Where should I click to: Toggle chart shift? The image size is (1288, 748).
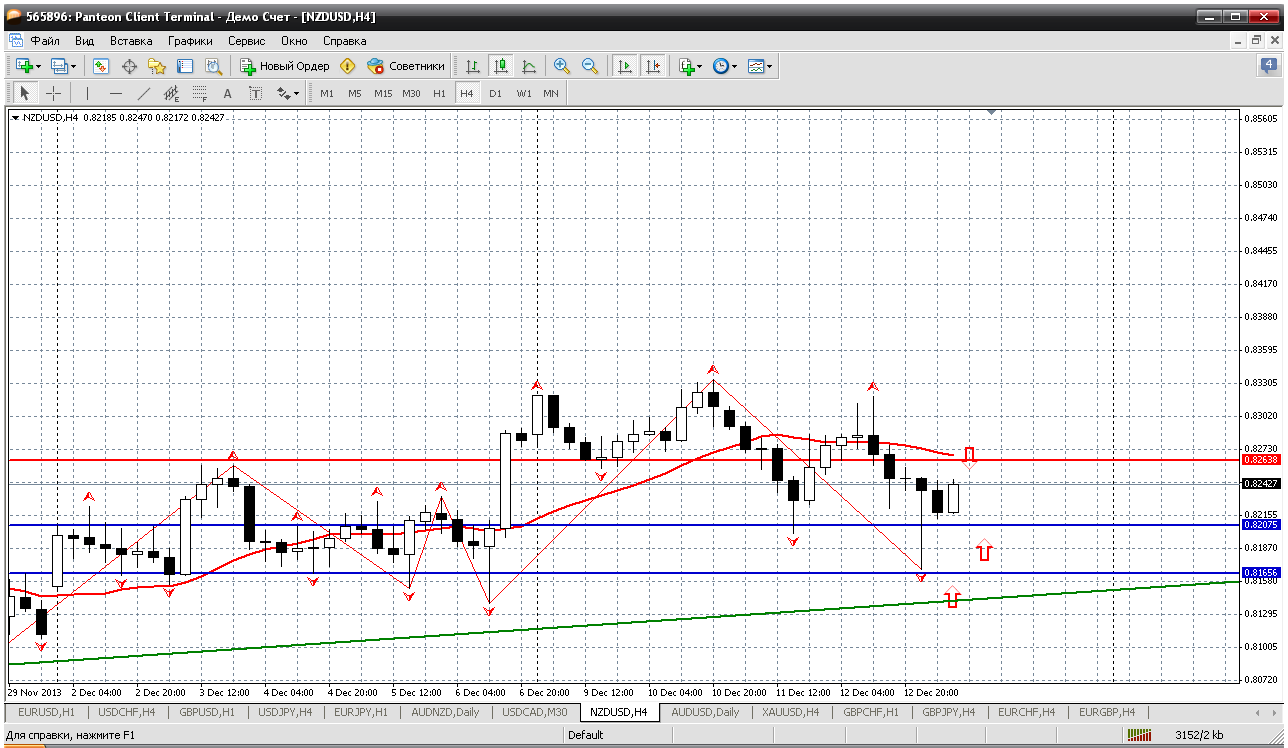pyautogui.click(x=653, y=66)
